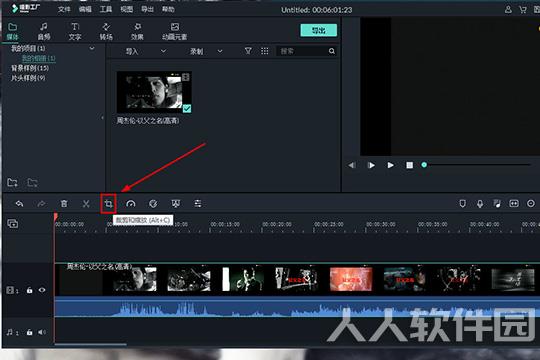Select 背景样例 (15) folder

click(30, 68)
